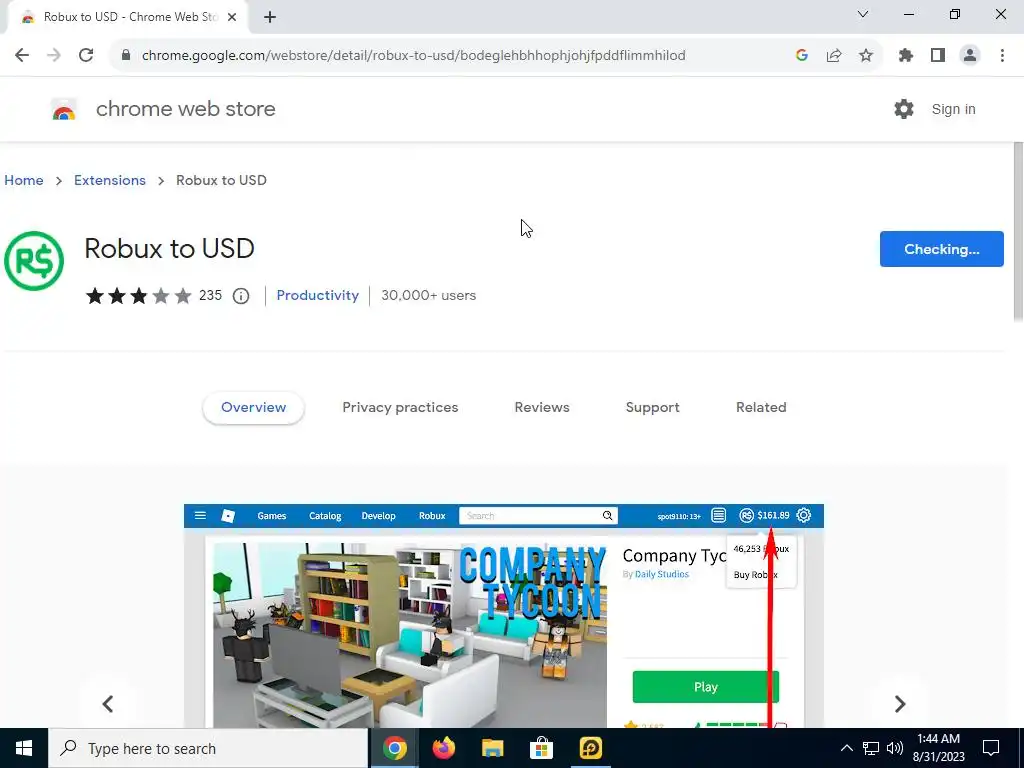Bookmark this tab with star icon
Image resolution: width=1024 pixels, height=768 pixels.
(866, 55)
